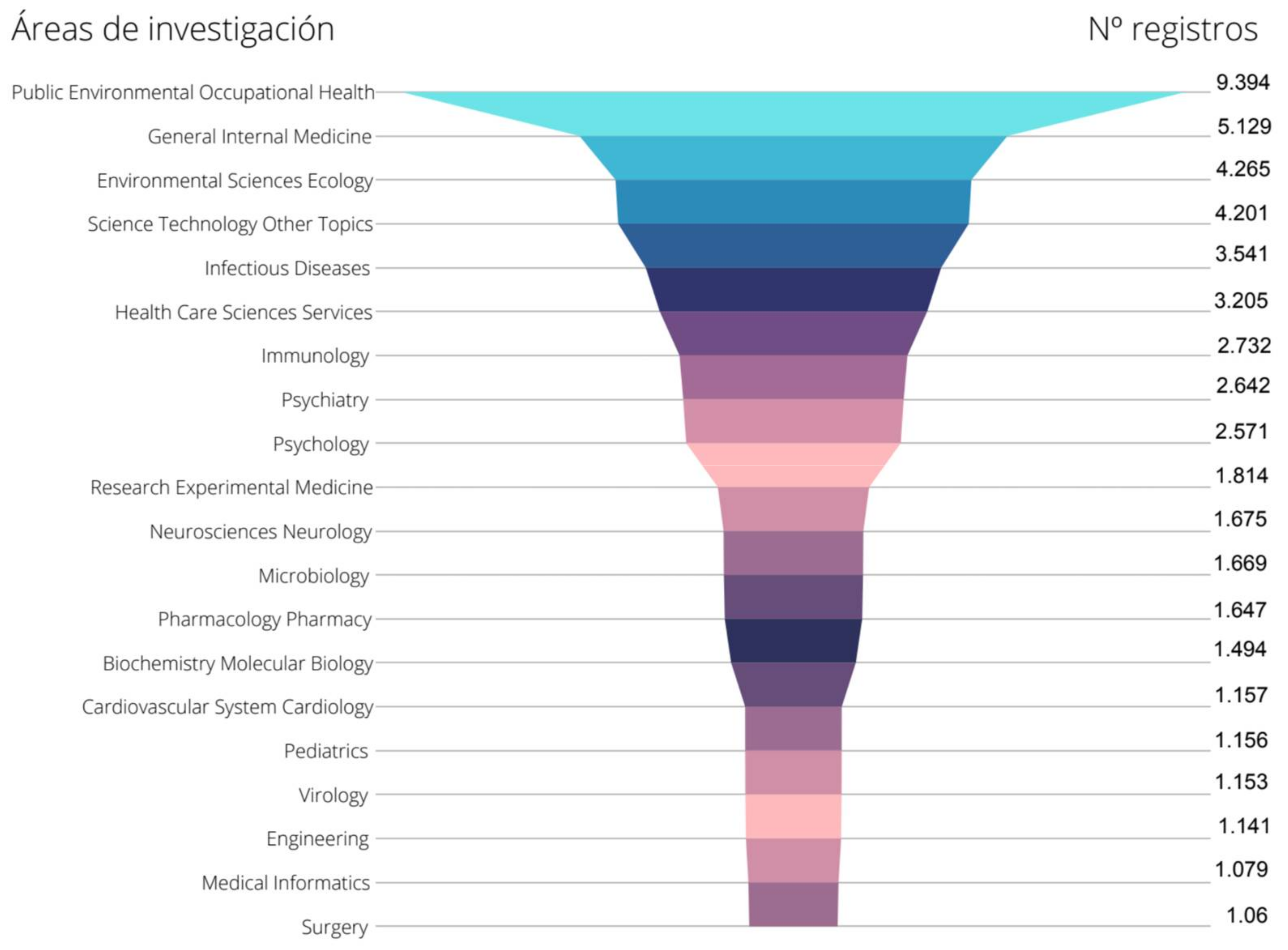Click the 'Public Environmental Occupational Health' label

point(193,92)
